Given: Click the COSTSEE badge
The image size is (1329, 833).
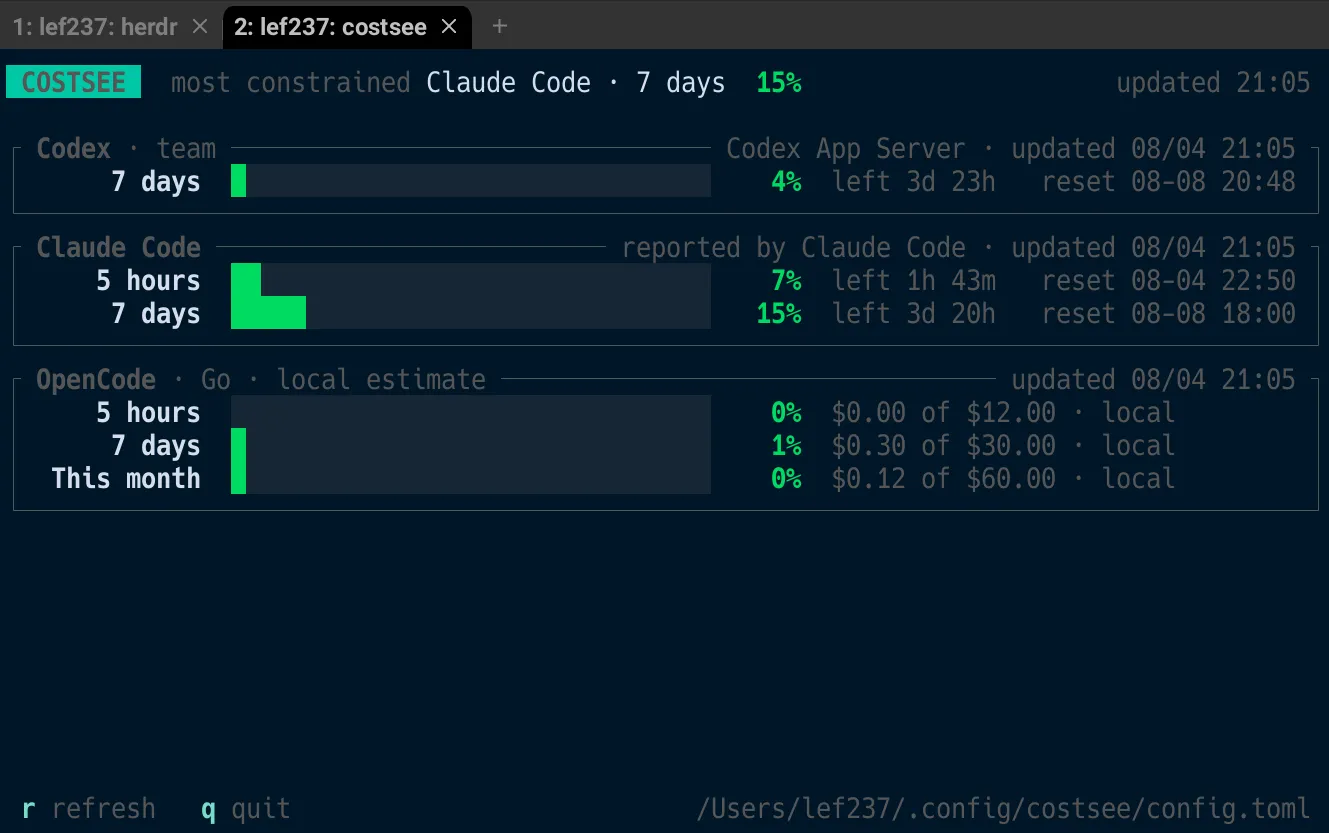Looking at the screenshot, I should click(74, 82).
